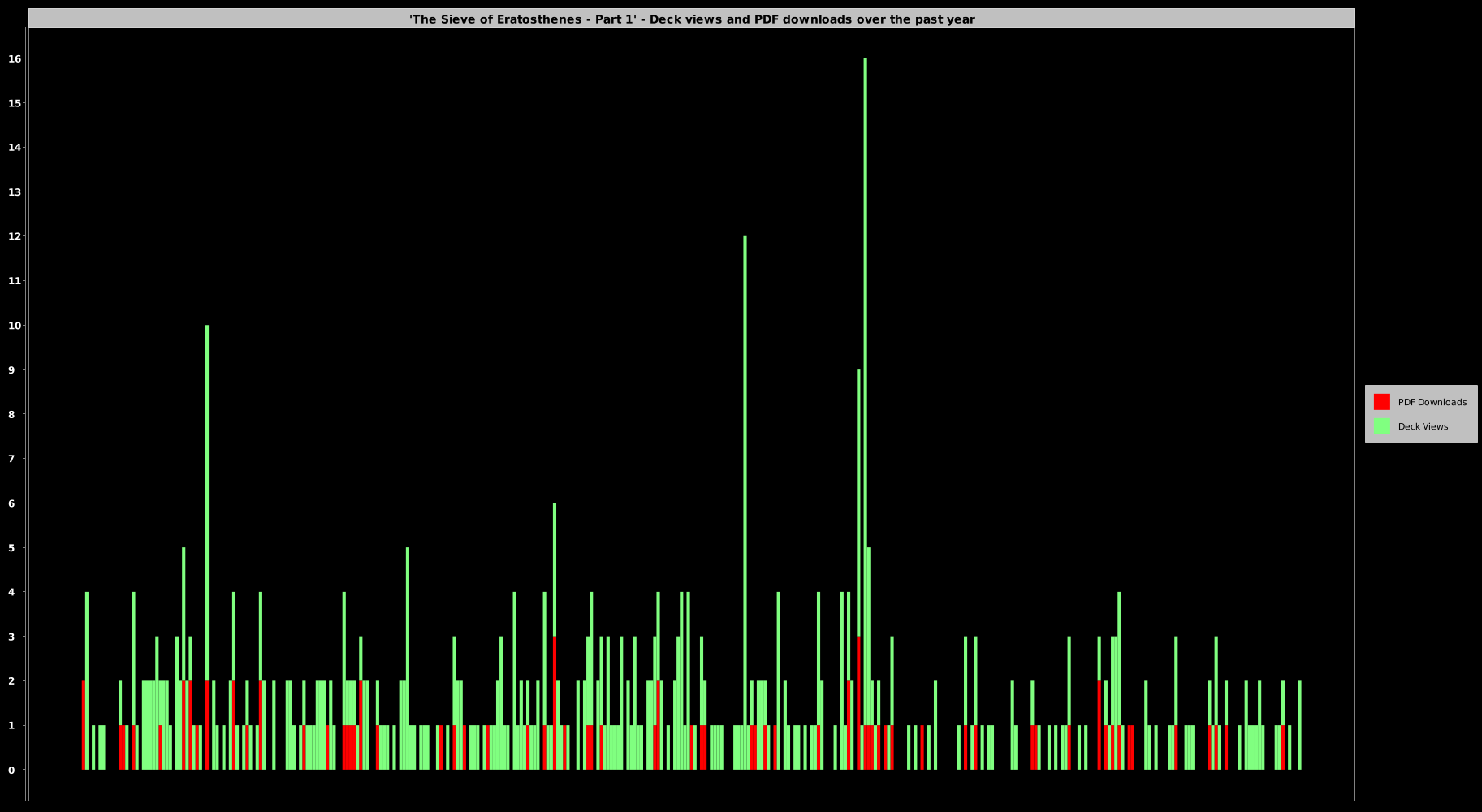Click the green bar peaking at 10
The image size is (1482, 812).
(207, 503)
